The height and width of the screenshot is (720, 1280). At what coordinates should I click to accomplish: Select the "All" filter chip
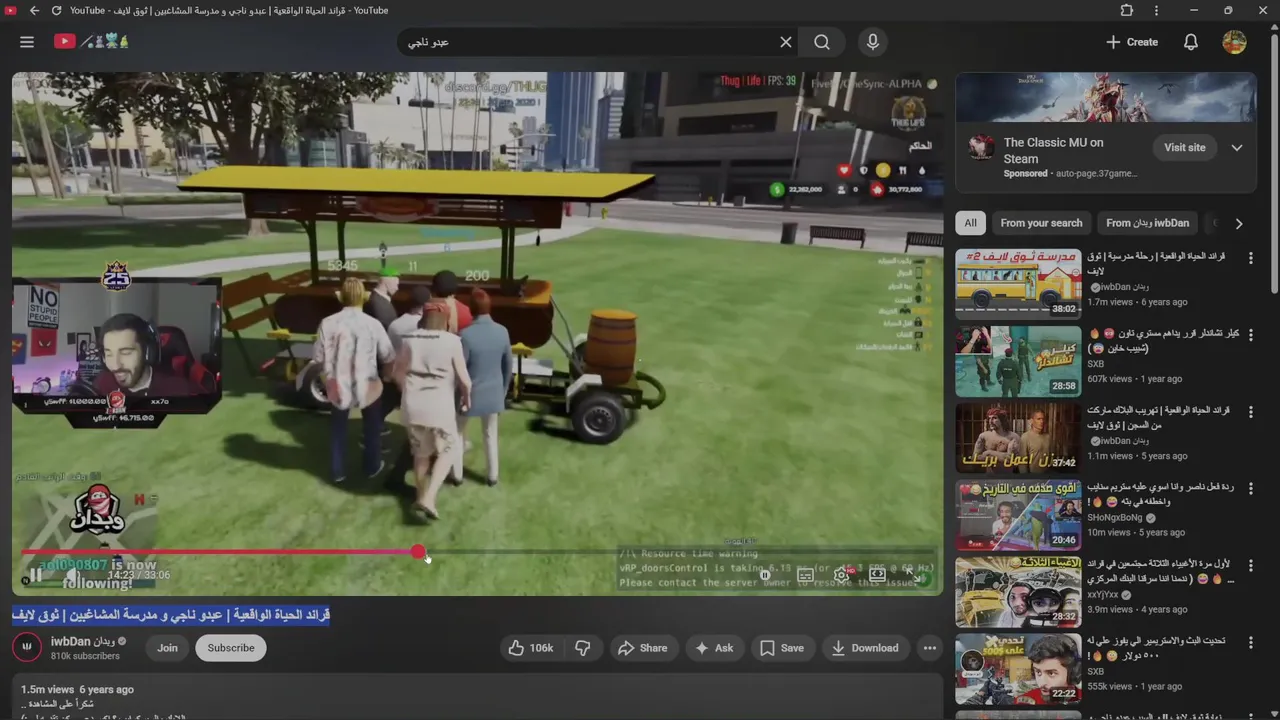click(970, 223)
